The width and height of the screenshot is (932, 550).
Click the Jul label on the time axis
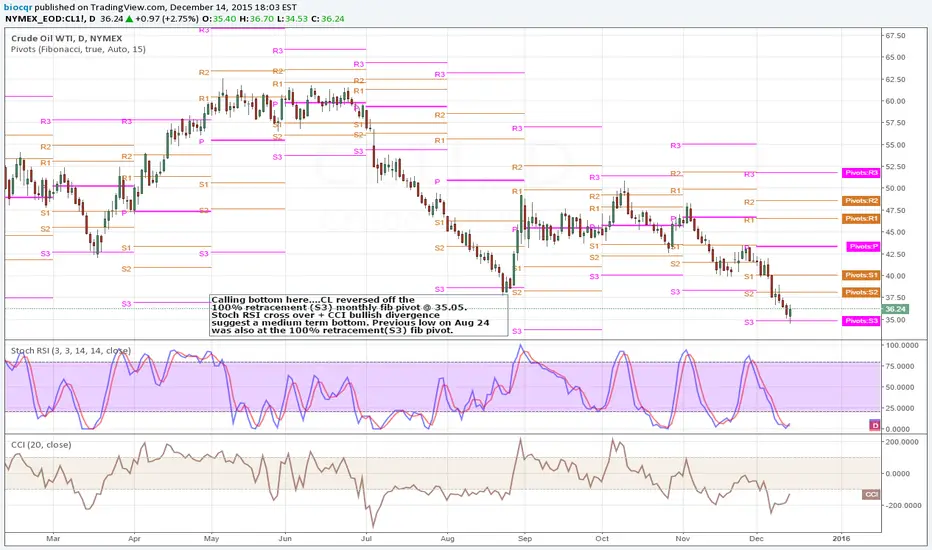tap(366, 539)
